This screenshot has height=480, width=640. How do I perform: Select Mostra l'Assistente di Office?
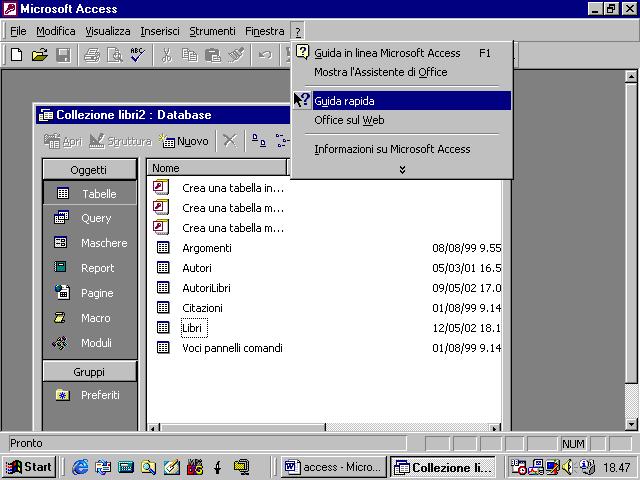(402, 72)
